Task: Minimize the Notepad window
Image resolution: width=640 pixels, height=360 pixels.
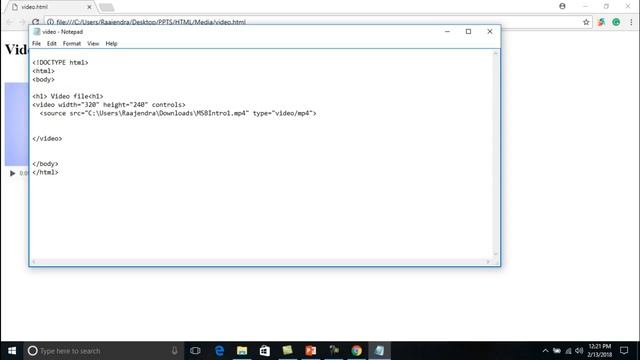Action: [x=447, y=31]
